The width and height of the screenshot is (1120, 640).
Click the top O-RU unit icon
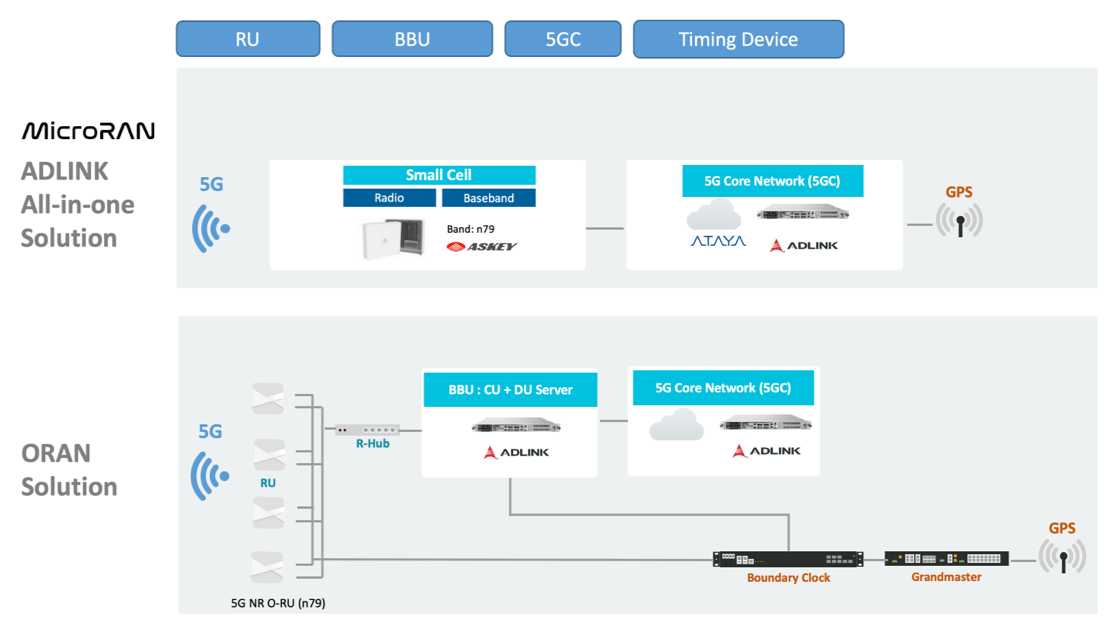click(x=268, y=399)
